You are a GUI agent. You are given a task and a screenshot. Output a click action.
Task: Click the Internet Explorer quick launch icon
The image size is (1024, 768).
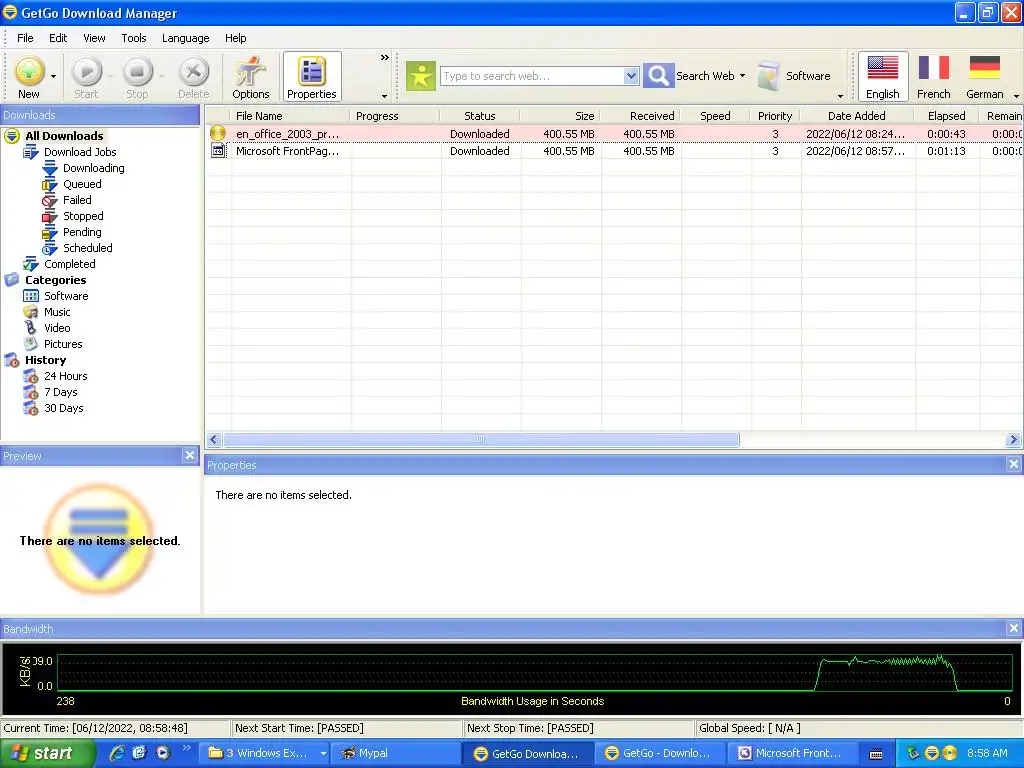click(117, 753)
